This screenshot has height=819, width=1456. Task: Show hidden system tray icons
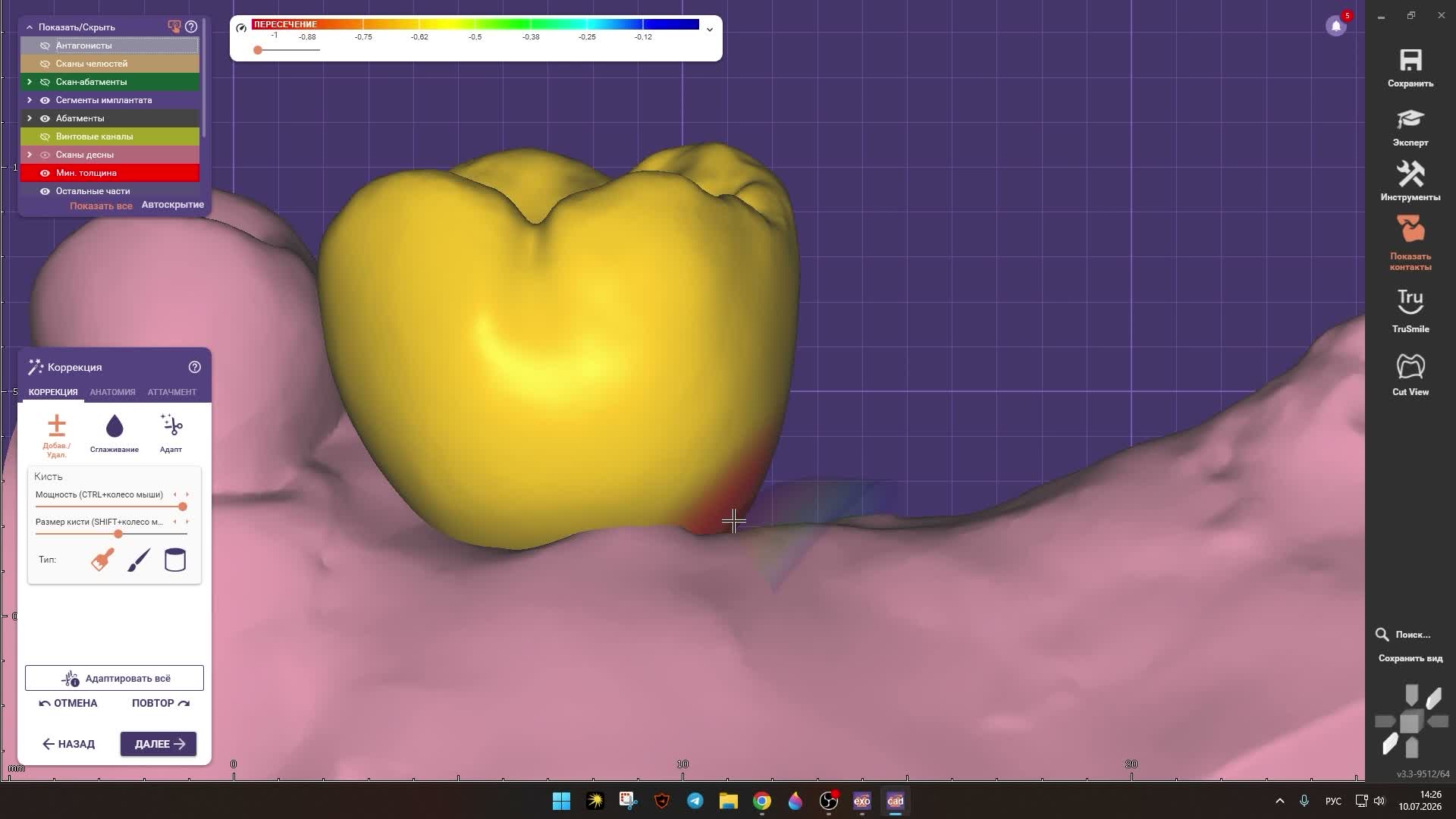click(1280, 801)
